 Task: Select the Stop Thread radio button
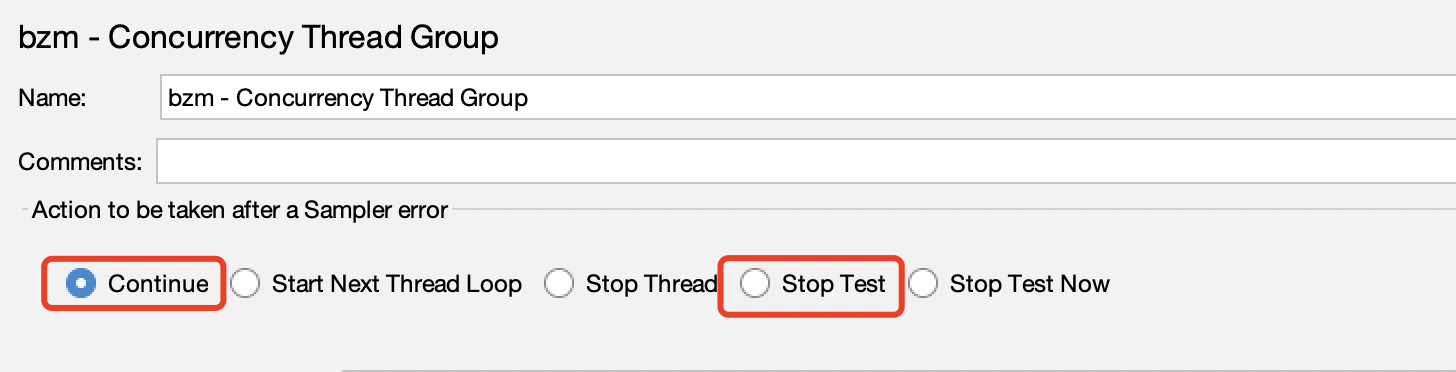tap(559, 284)
